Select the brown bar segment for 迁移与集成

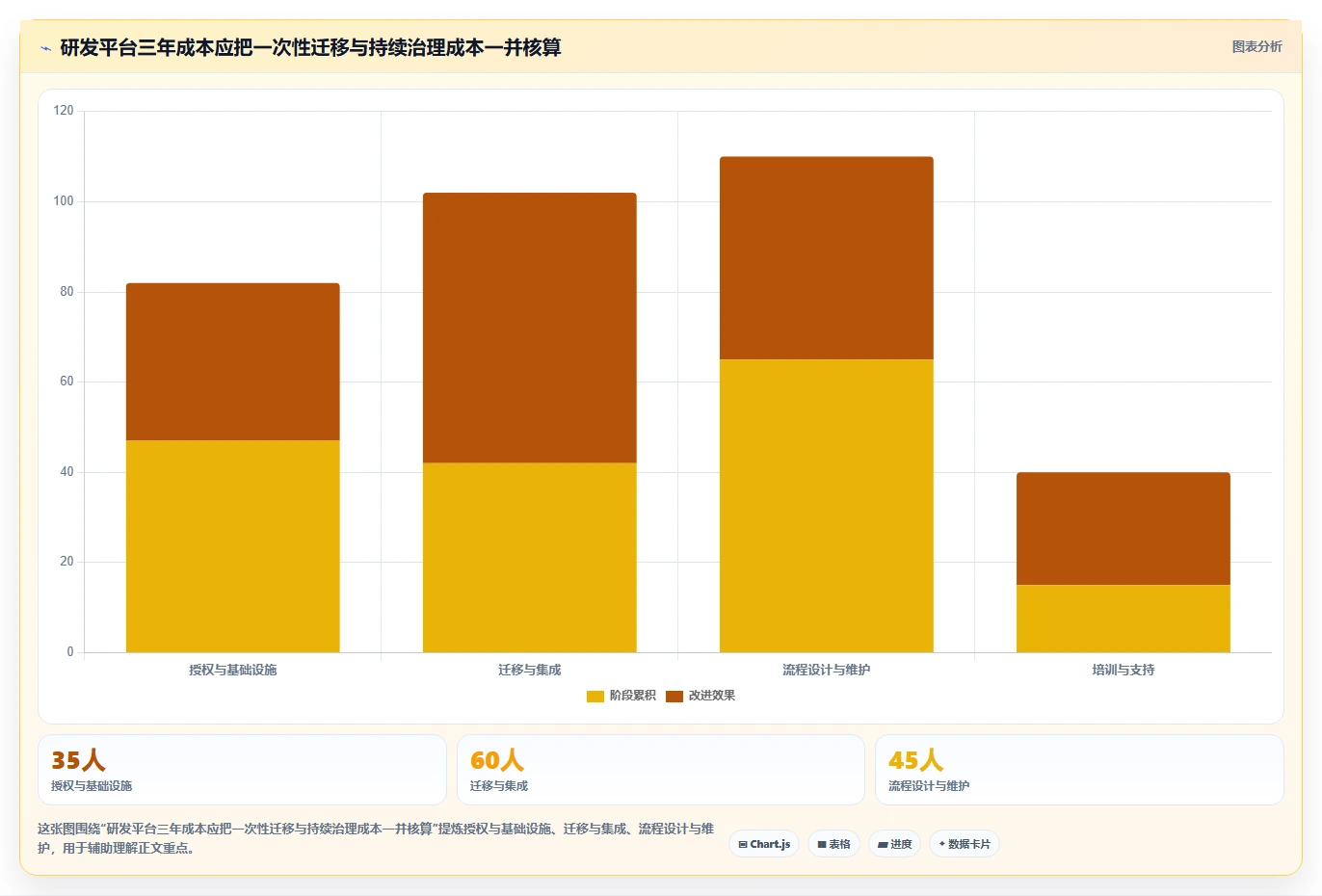coord(530,328)
